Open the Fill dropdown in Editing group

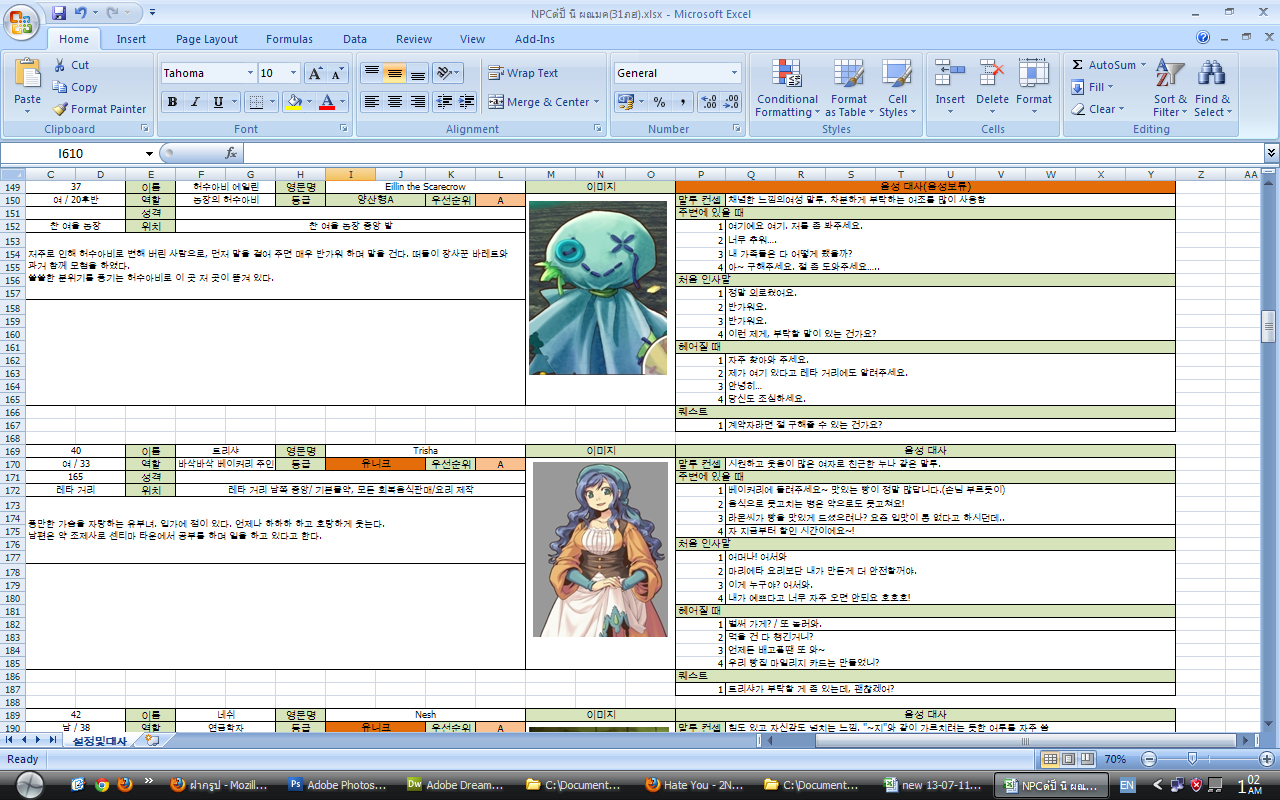pyautogui.click(x=1111, y=87)
